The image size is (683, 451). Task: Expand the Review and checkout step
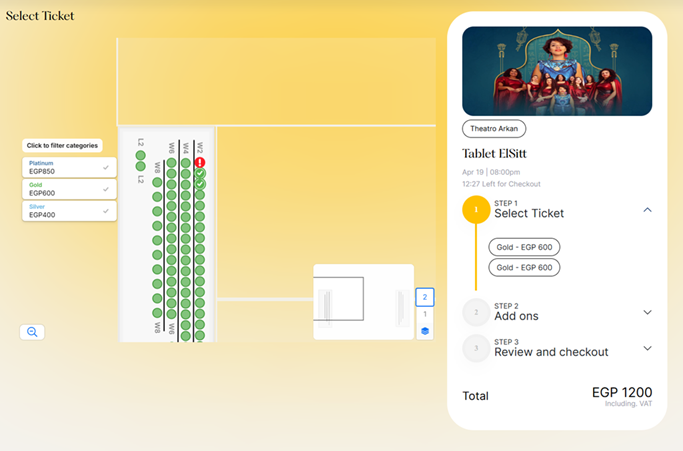click(647, 348)
